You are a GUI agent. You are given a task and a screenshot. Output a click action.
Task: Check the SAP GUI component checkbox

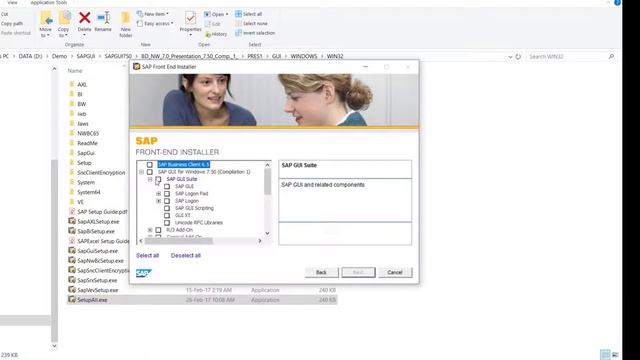pos(167,187)
